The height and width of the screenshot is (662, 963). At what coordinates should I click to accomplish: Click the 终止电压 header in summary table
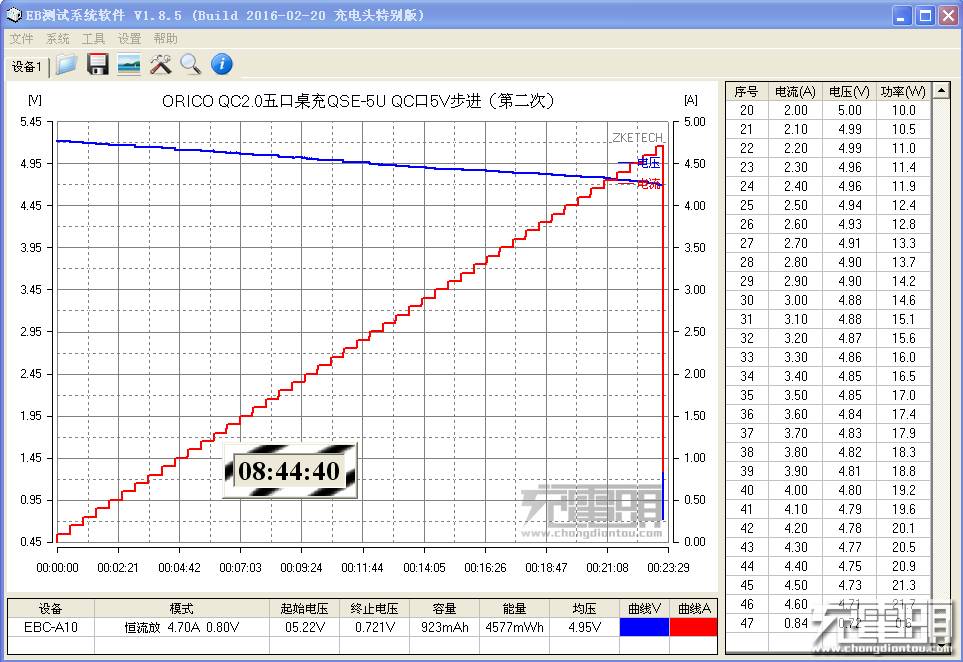[x=375, y=609]
